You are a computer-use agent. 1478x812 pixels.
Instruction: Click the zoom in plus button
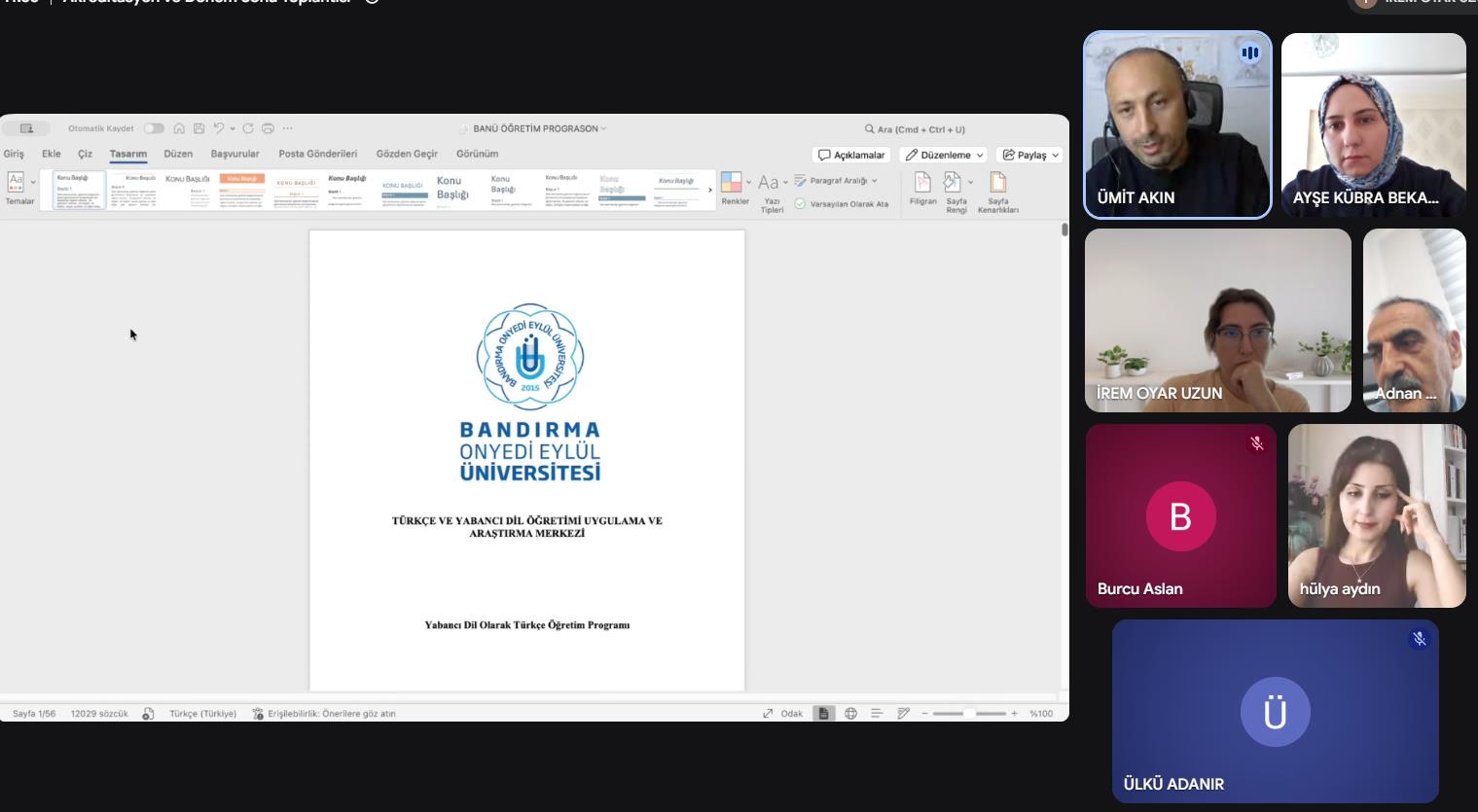[1014, 714]
